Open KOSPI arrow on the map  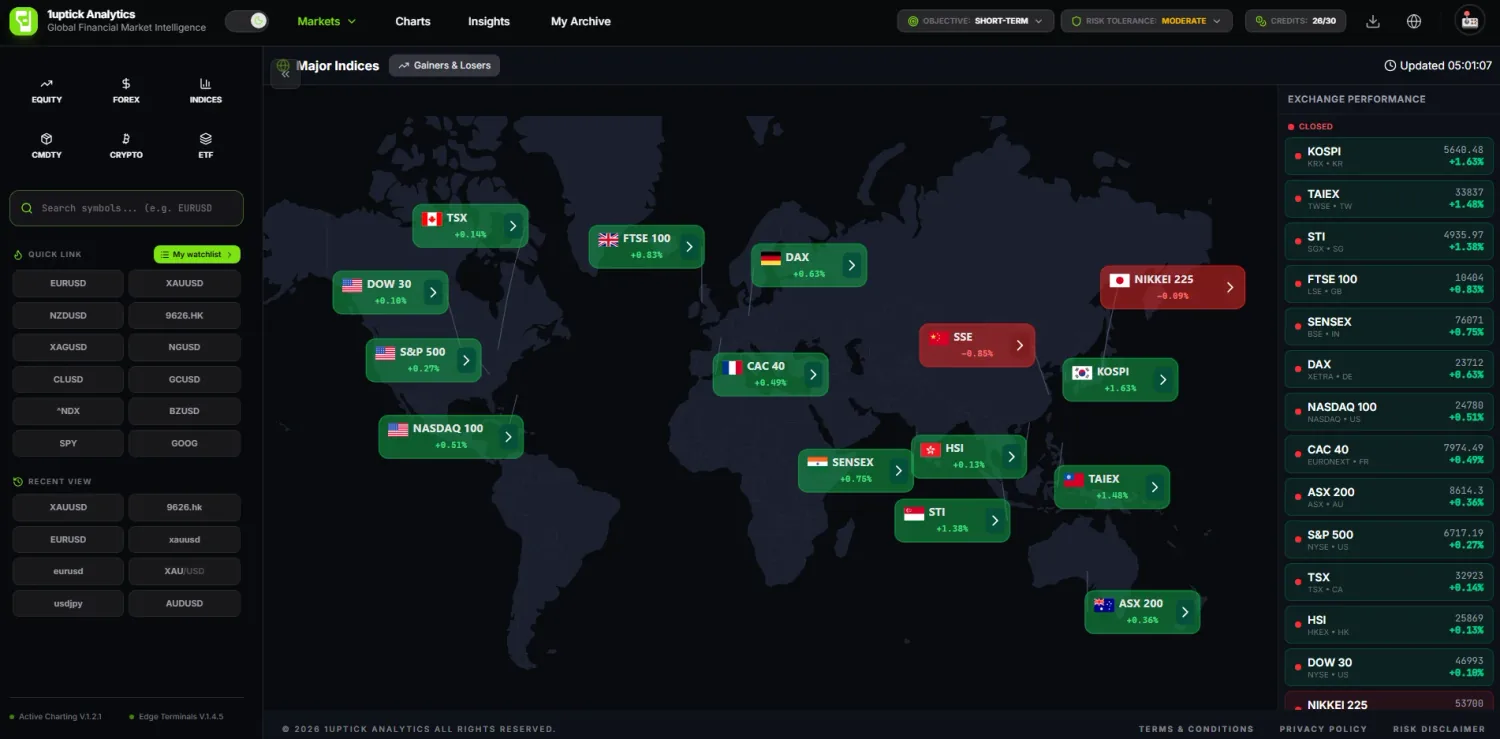[x=1163, y=380]
